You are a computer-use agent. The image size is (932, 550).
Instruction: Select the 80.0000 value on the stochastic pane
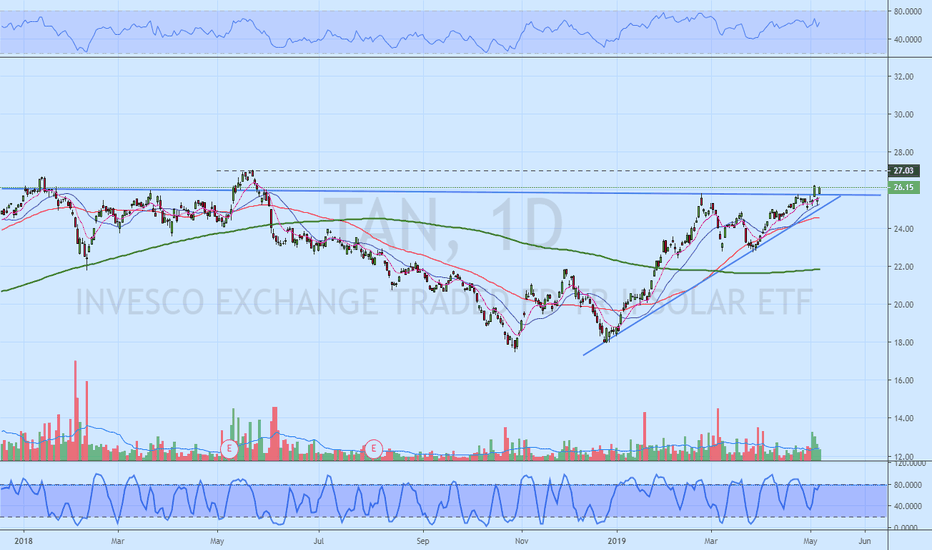(907, 485)
